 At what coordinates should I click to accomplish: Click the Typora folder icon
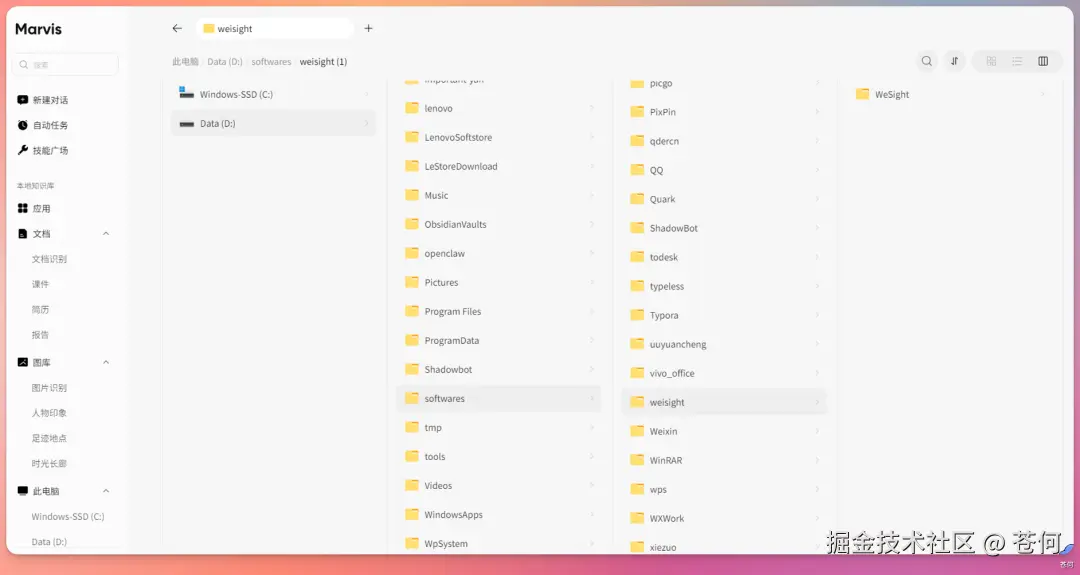pos(637,315)
